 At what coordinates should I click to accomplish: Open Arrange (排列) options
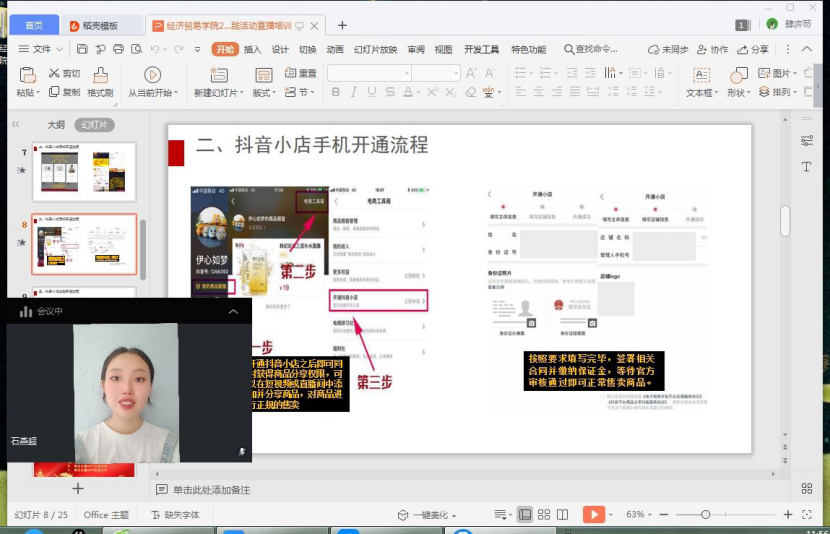tap(777, 92)
